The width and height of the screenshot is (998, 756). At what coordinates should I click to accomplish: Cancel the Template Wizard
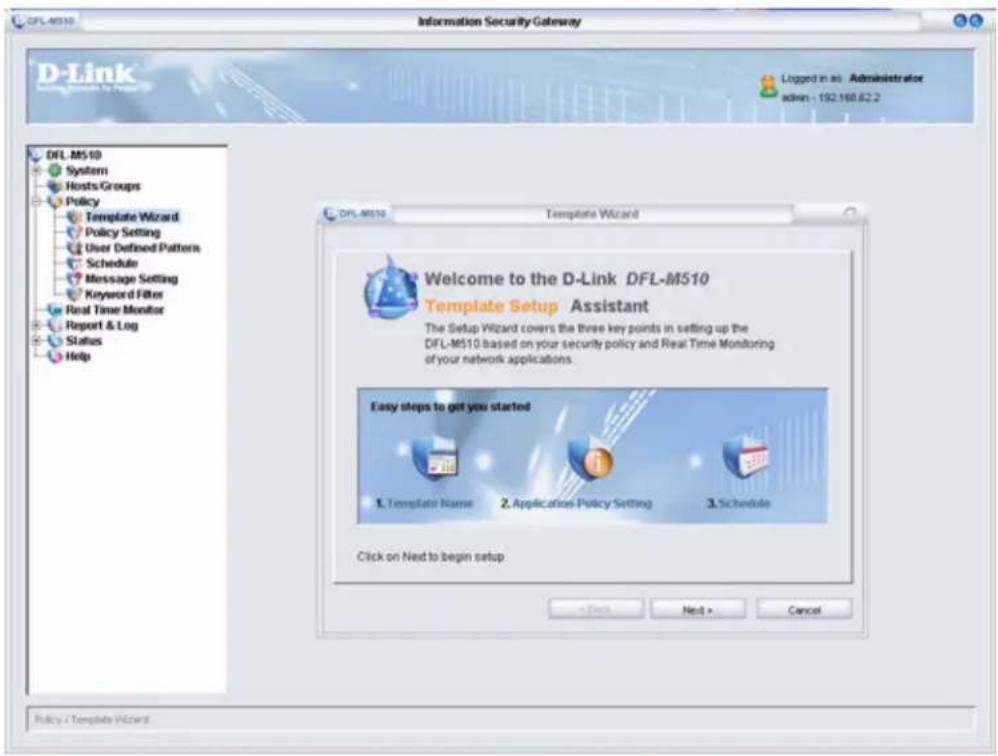click(804, 610)
